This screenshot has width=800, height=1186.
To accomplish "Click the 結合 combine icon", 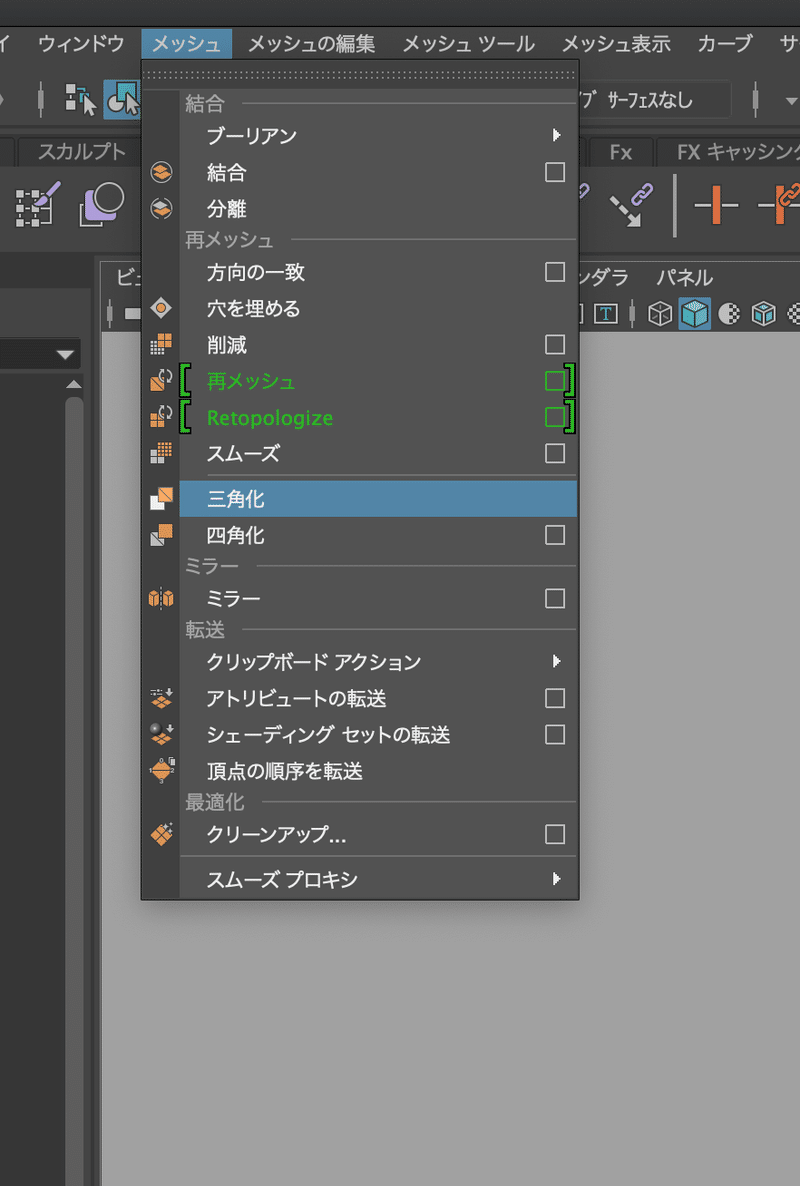I will 161,172.
